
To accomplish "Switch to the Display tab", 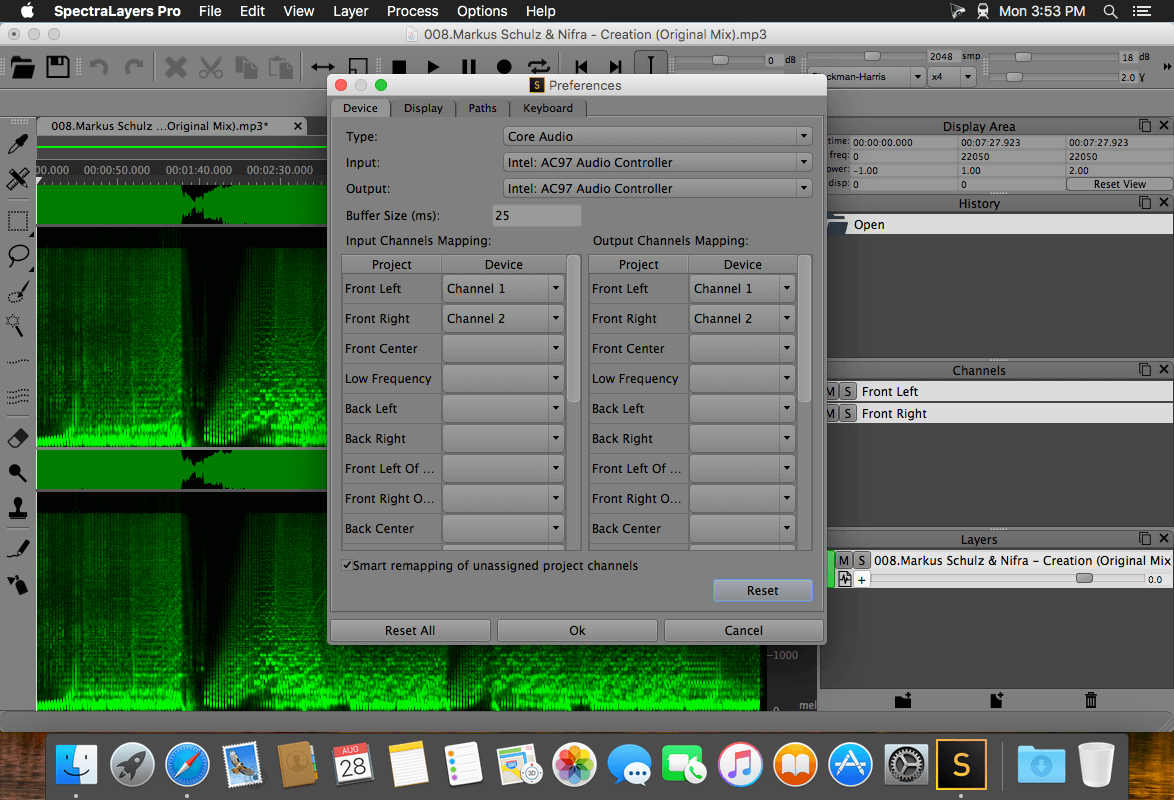I will pyautogui.click(x=423, y=108).
